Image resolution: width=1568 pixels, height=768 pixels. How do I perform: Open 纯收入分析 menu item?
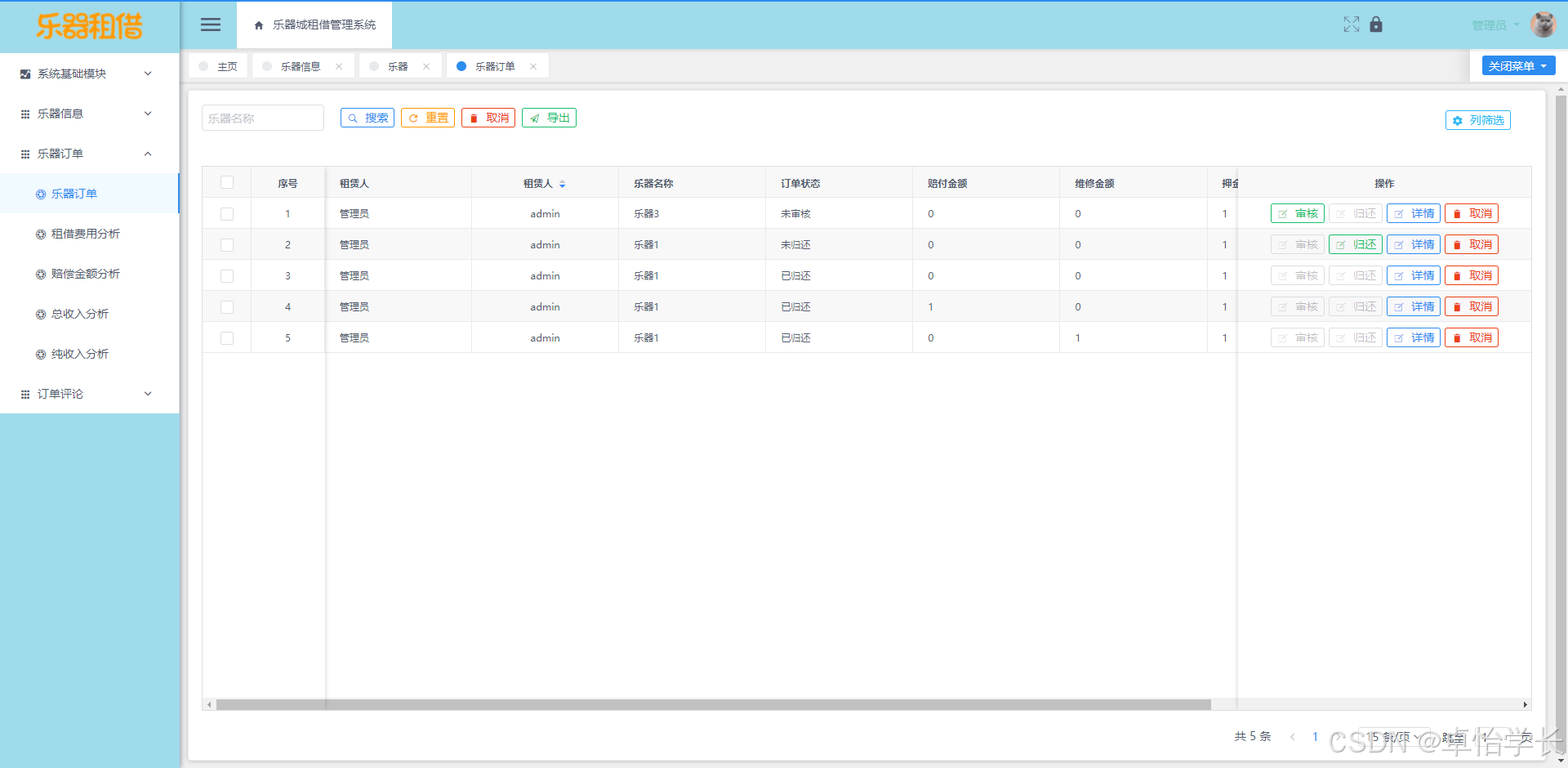click(90, 354)
